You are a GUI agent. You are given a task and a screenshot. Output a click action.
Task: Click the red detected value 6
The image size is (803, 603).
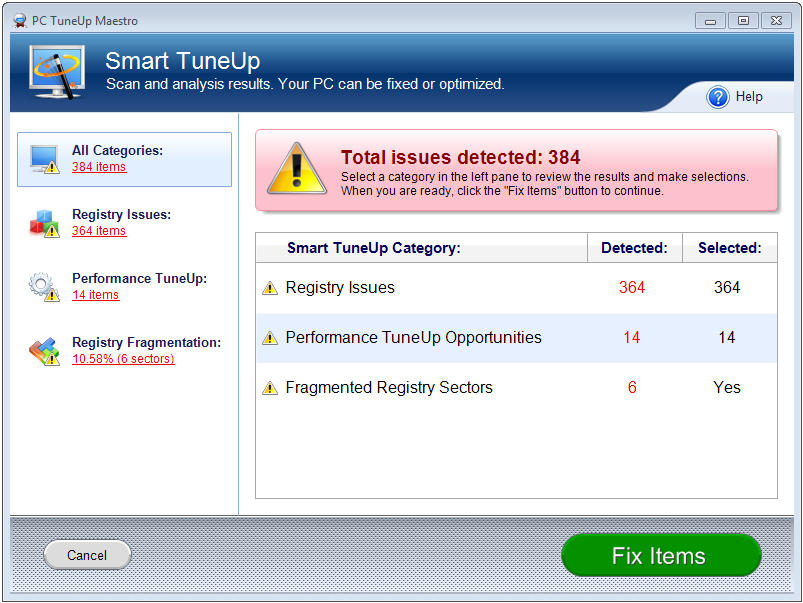click(x=632, y=387)
